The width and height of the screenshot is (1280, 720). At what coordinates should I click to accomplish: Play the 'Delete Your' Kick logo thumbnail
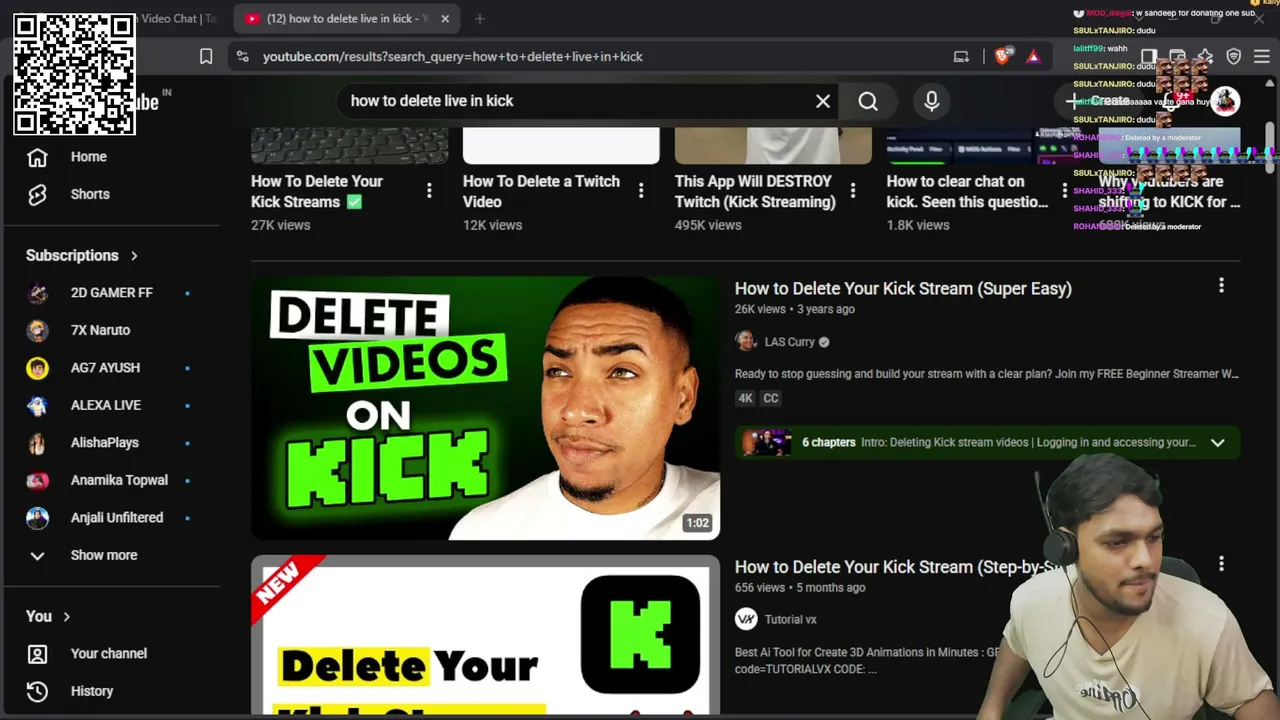(x=485, y=636)
